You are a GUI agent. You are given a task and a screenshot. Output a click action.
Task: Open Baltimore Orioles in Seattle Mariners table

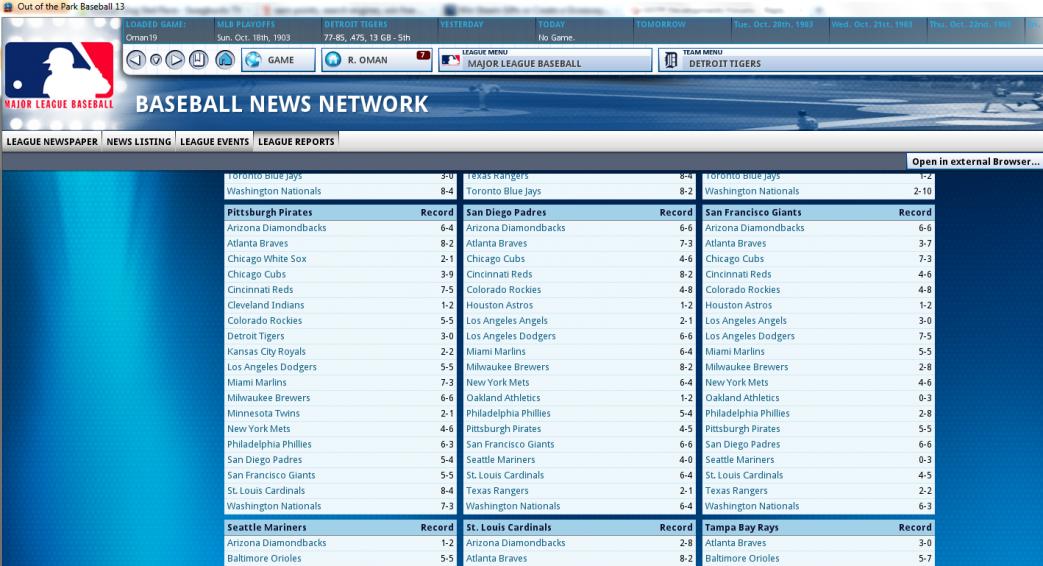[x=264, y=559]
